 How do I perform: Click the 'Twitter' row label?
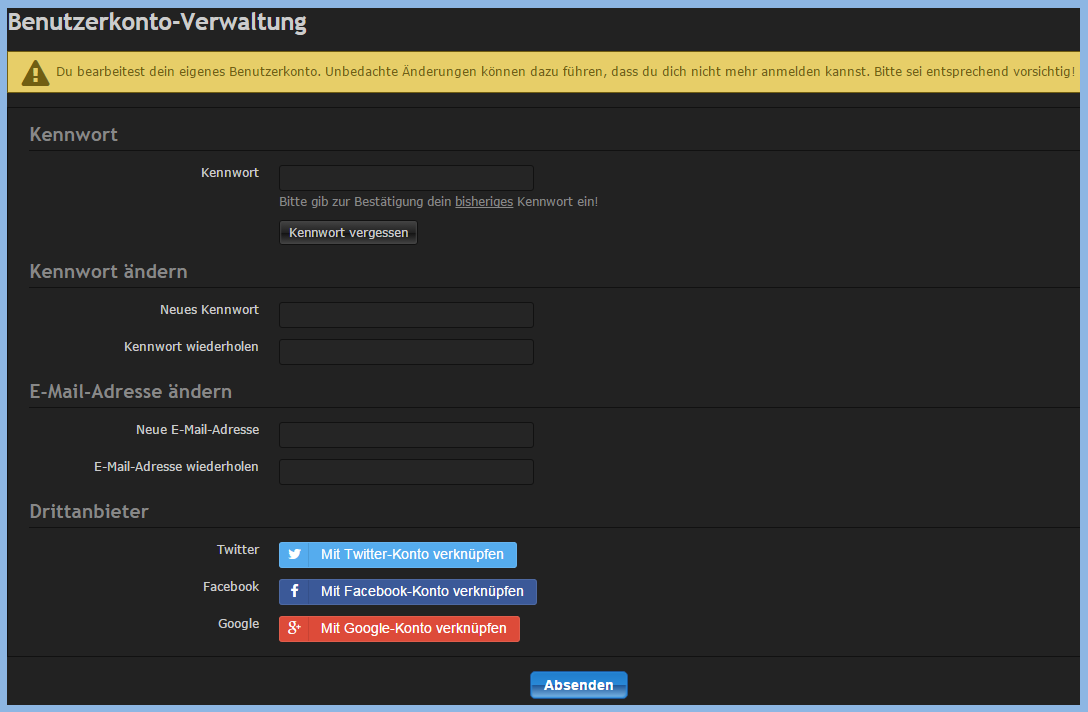(x=238, y=550)
